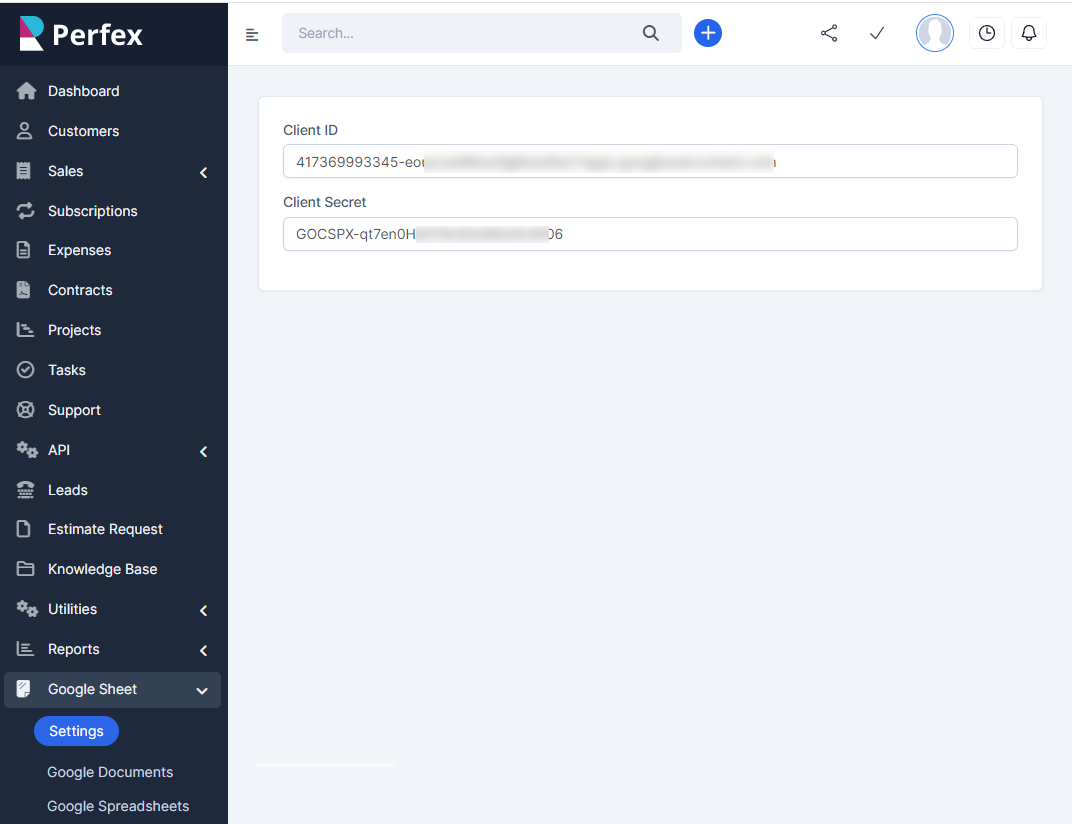
Task: Expand the API submenu arrow
Action: (x=203, y=451)
